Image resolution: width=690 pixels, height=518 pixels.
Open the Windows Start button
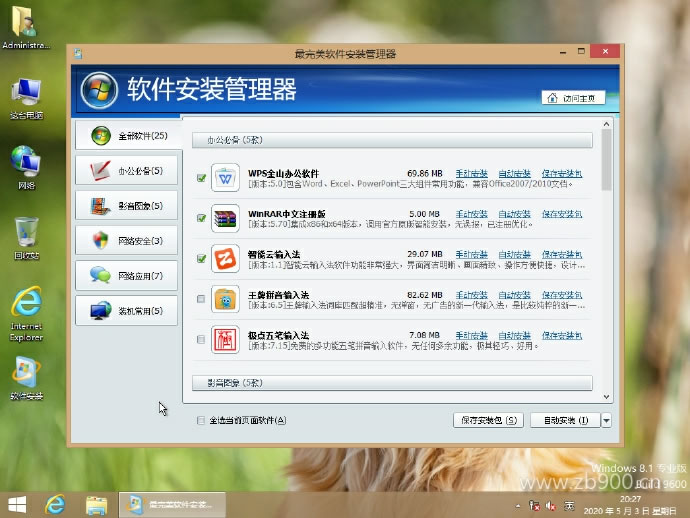point(18,505)
